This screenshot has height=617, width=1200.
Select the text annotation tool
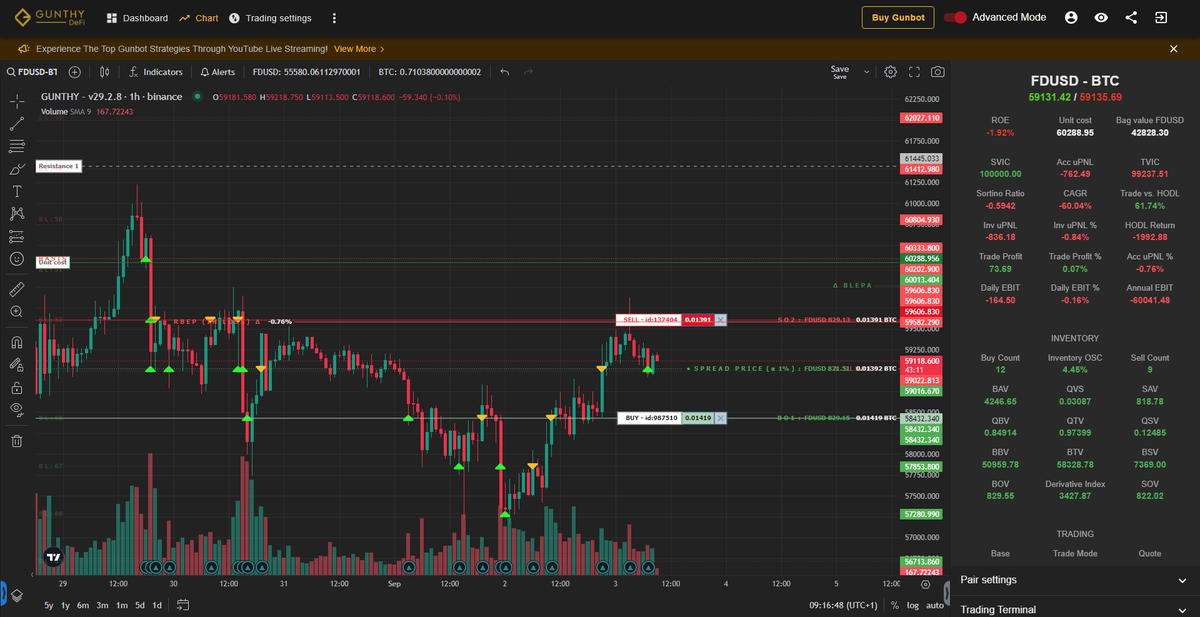pos(17,191)
